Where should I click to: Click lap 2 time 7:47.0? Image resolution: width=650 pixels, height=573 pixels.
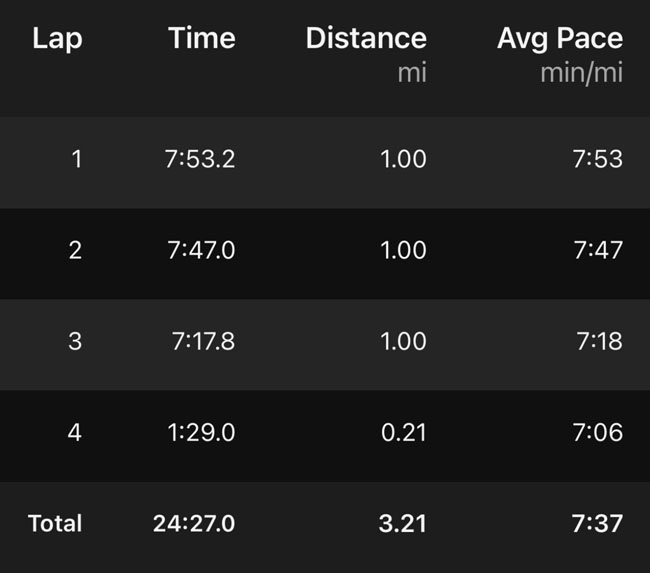pos(201,249)
